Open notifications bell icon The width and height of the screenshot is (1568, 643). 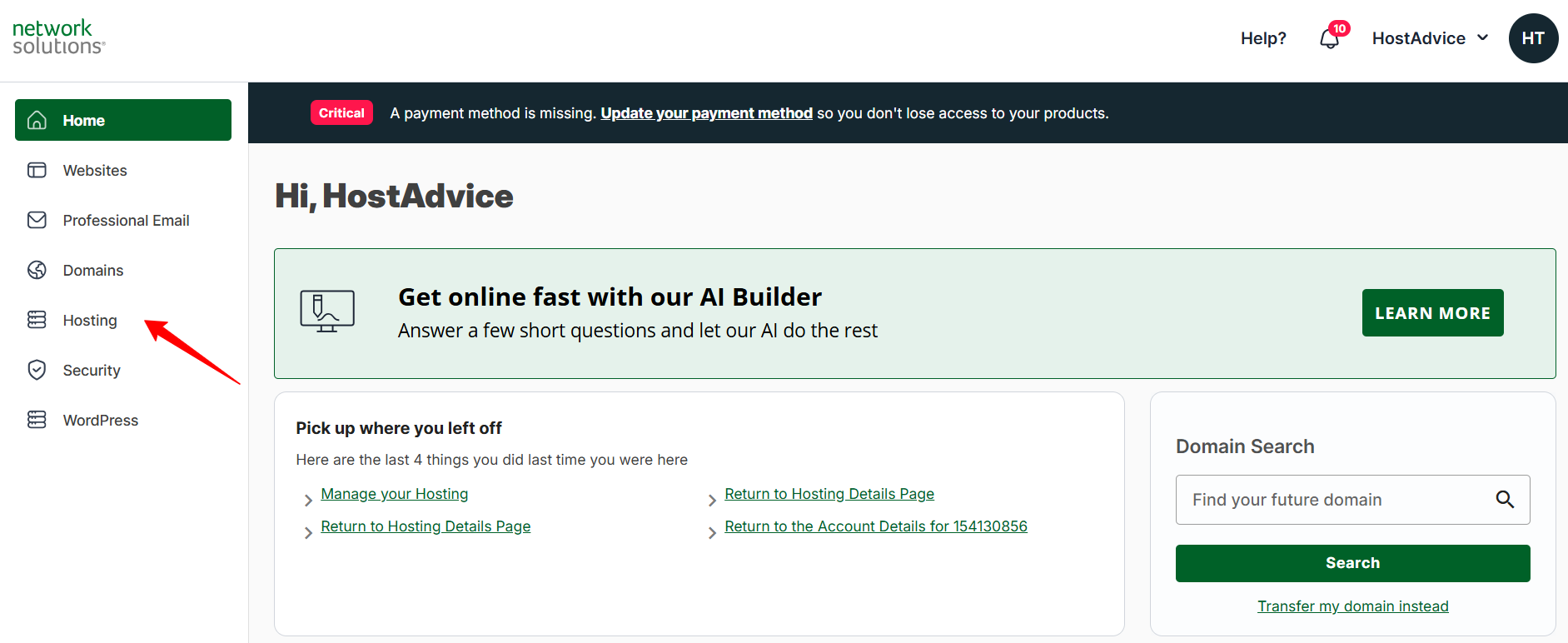pos(1329,39)
